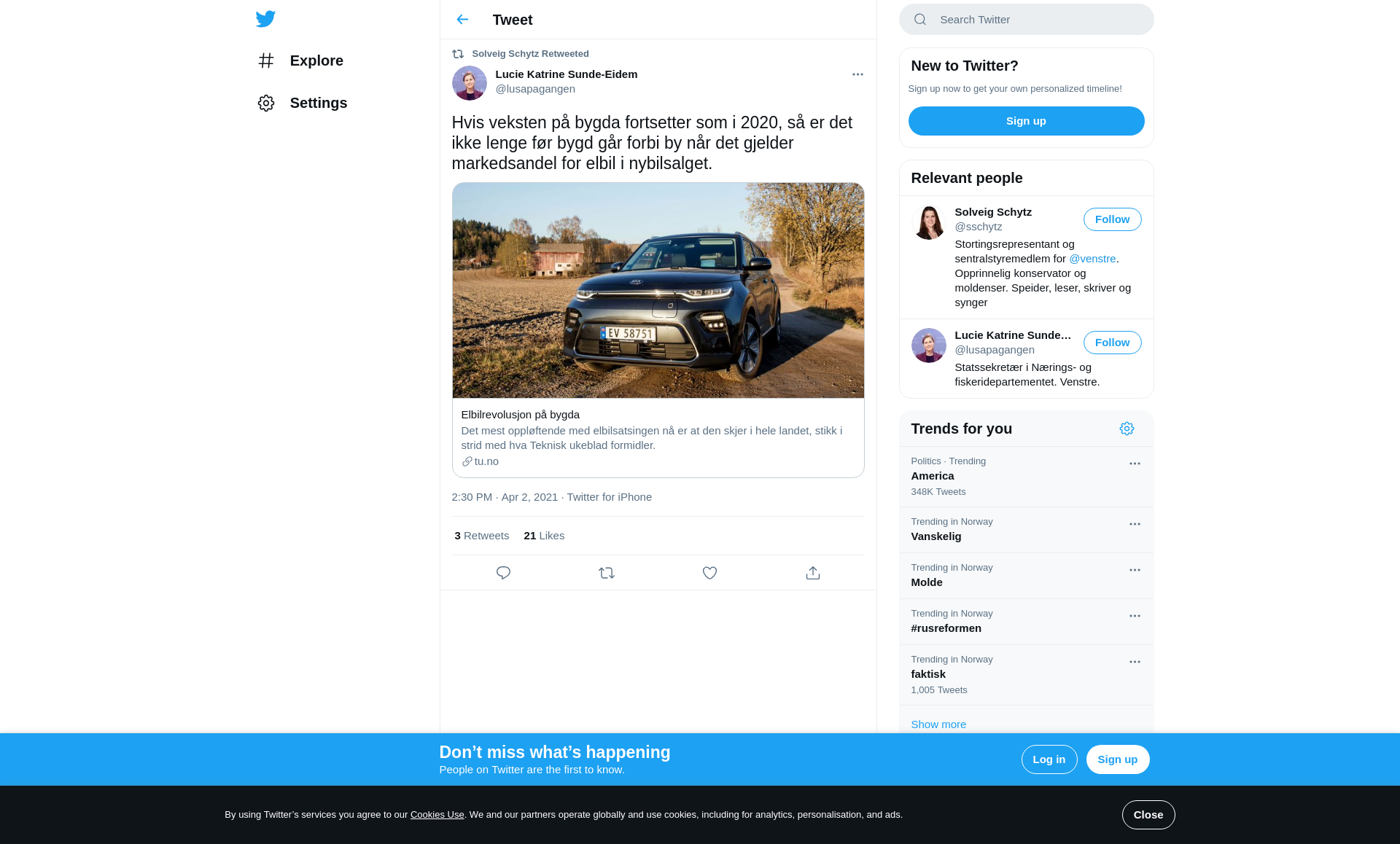This screenshot has height=844, width=1400.
Task: Click Show more under Trends
Action: click(938, 724)
